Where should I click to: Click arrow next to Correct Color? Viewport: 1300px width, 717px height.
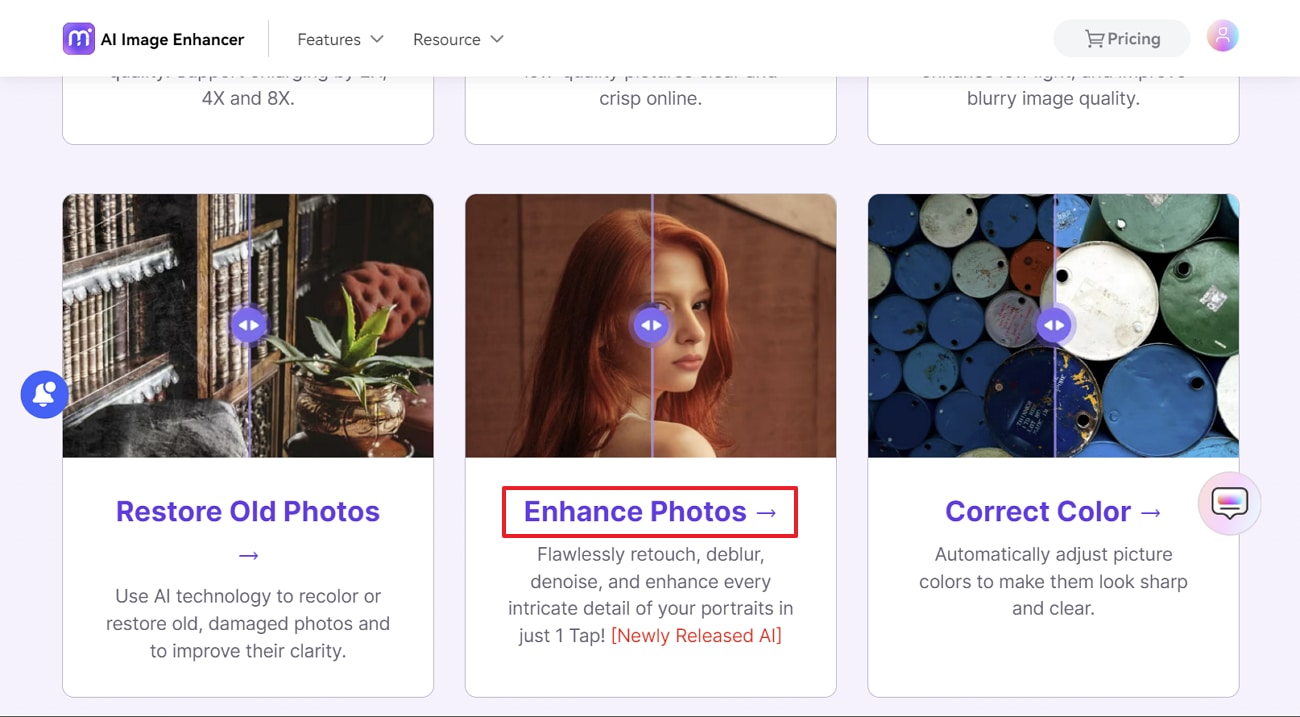[x=1151, y=512]
